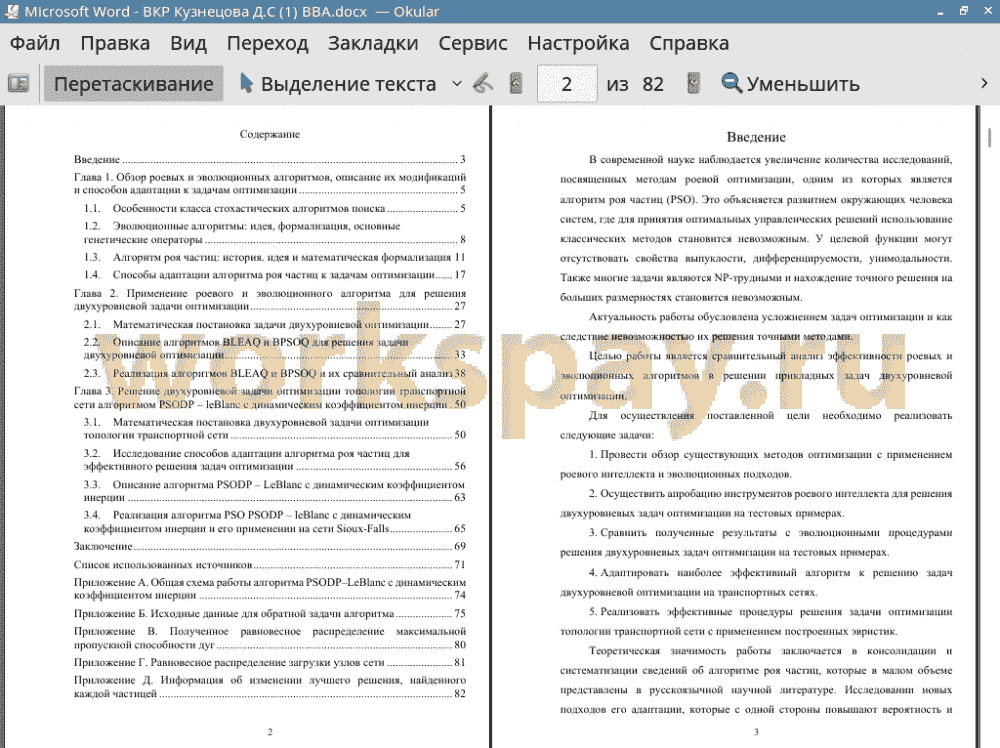This screenshot has width=1000, height=748.
Task: Click entry "3.4. Реализация алгоритма PSO PSODP"
Action: pyautogui.click(x=275, y=522)
